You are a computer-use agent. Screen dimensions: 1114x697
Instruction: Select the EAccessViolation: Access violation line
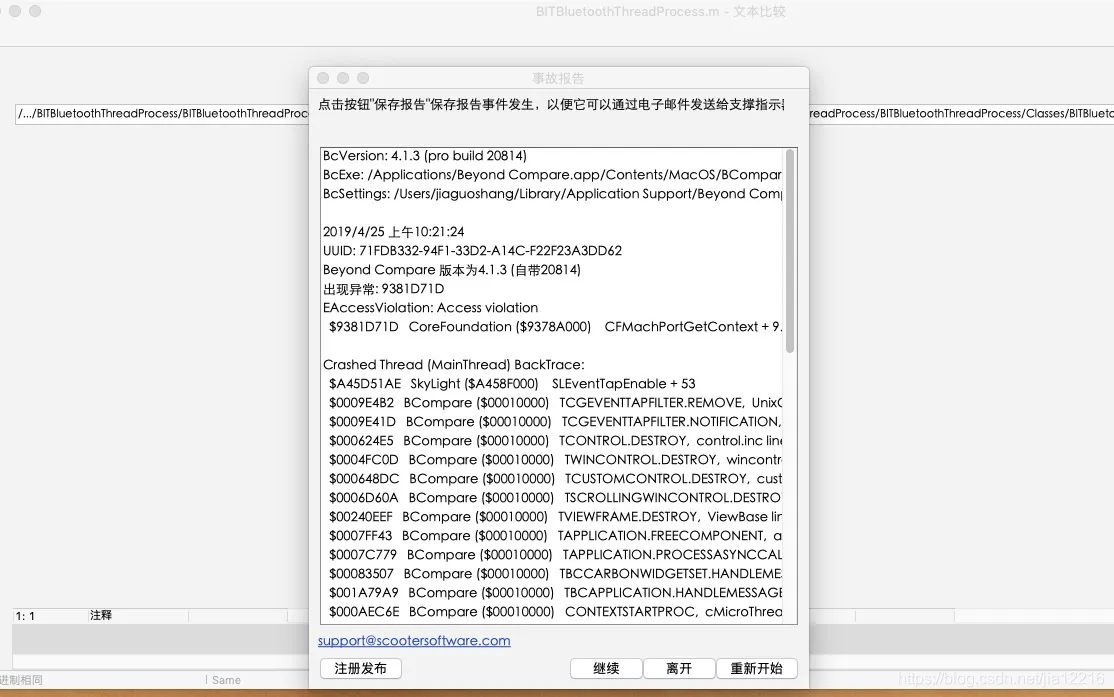[431, 308]
